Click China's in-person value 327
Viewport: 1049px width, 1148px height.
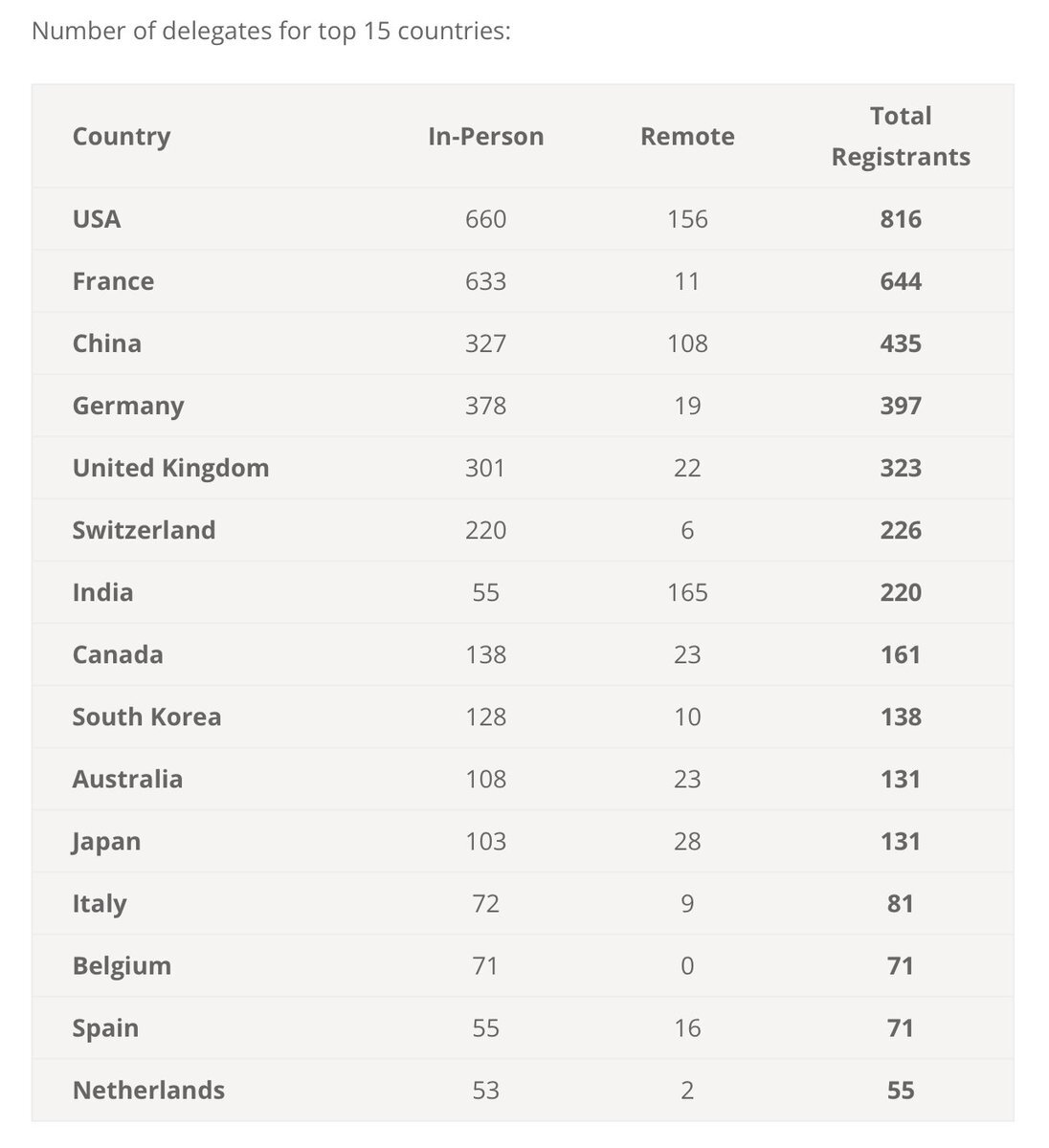coord(486,343)
